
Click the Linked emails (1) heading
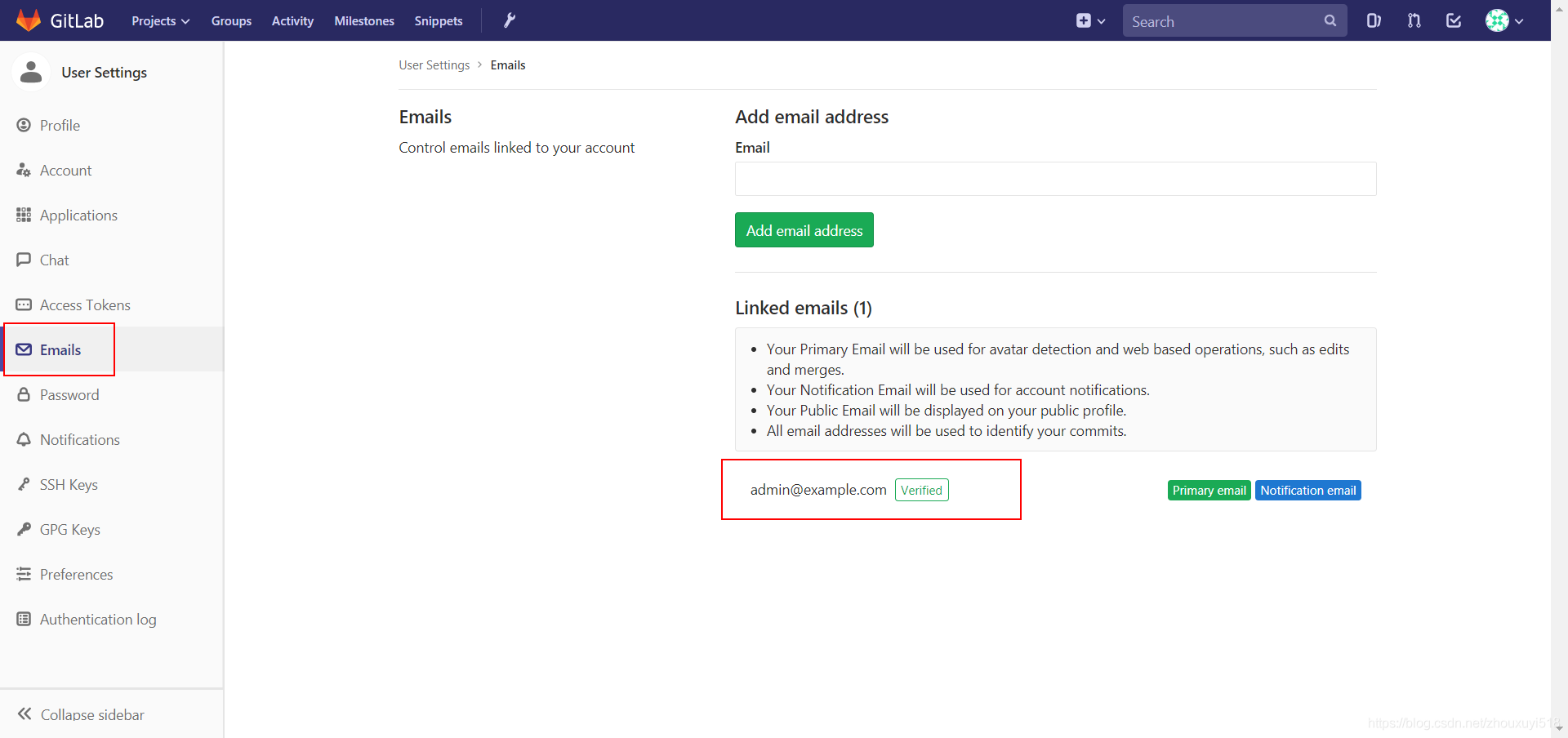point(804,308)
